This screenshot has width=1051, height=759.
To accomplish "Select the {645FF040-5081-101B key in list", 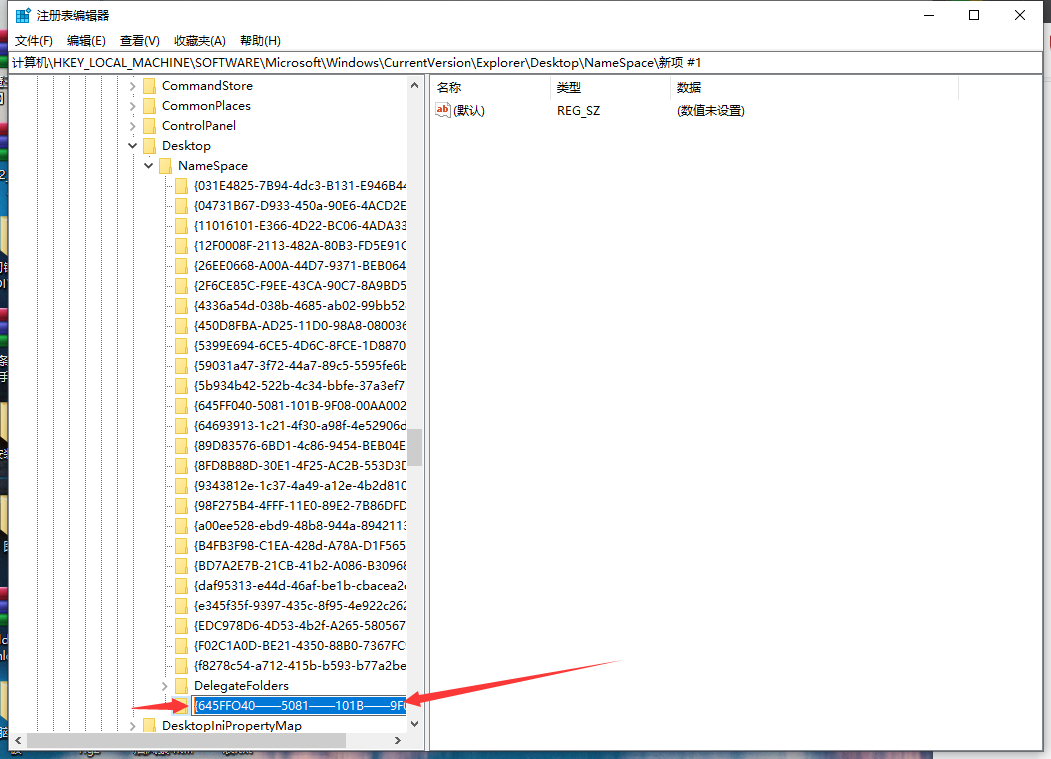I will pyautogui.click(x=300, y=406).
